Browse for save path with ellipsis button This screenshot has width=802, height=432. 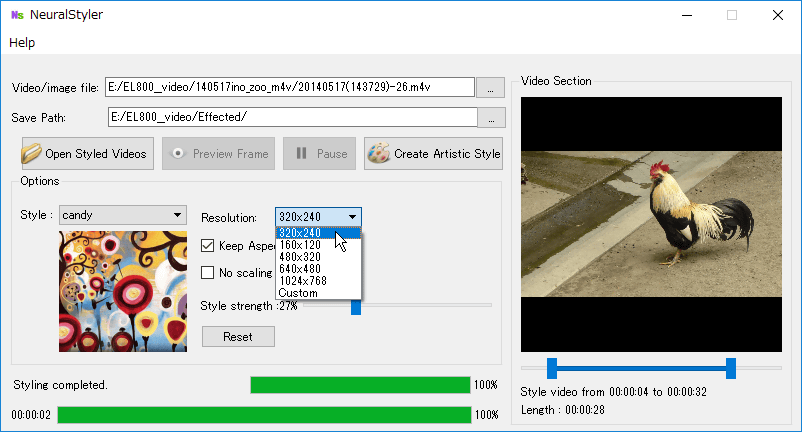pyautogui.click(x=491, y=118)
